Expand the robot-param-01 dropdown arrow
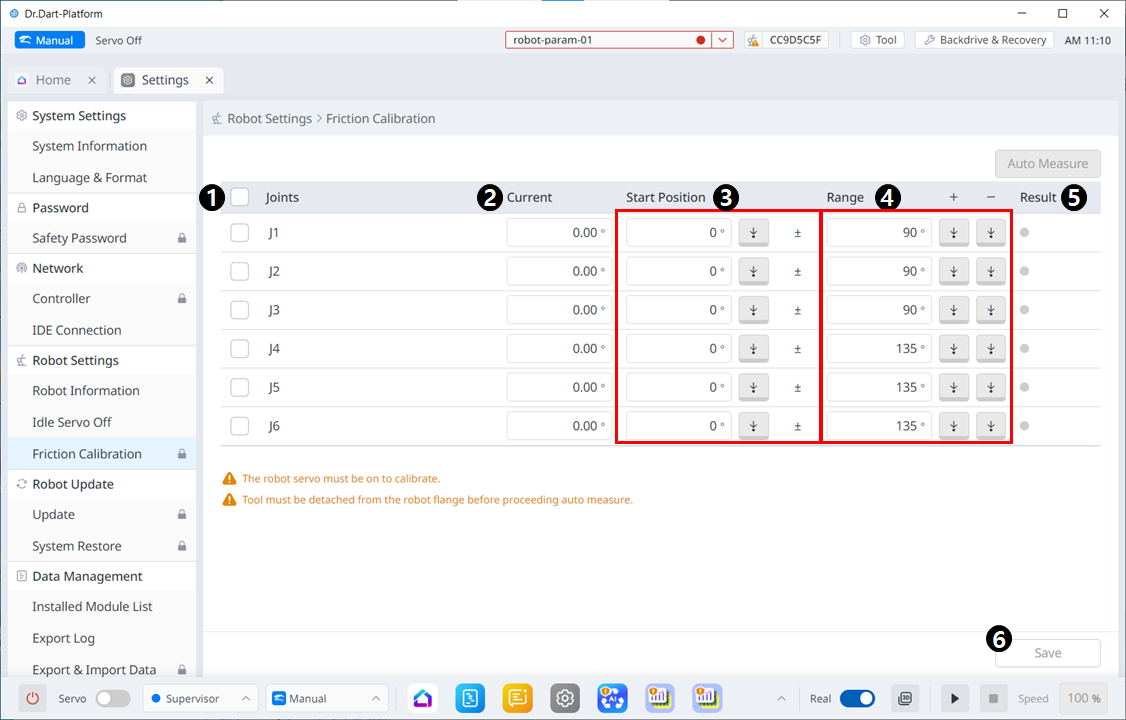Viewport: 1126px width, 720px height. pyautogui.click(x=723, y=40)
